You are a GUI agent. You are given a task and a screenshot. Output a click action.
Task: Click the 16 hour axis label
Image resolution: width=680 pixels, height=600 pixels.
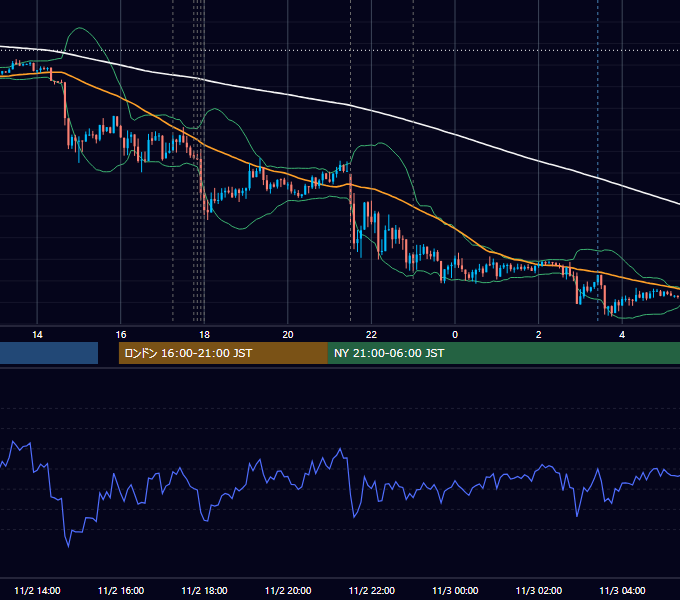coord(121,335)
